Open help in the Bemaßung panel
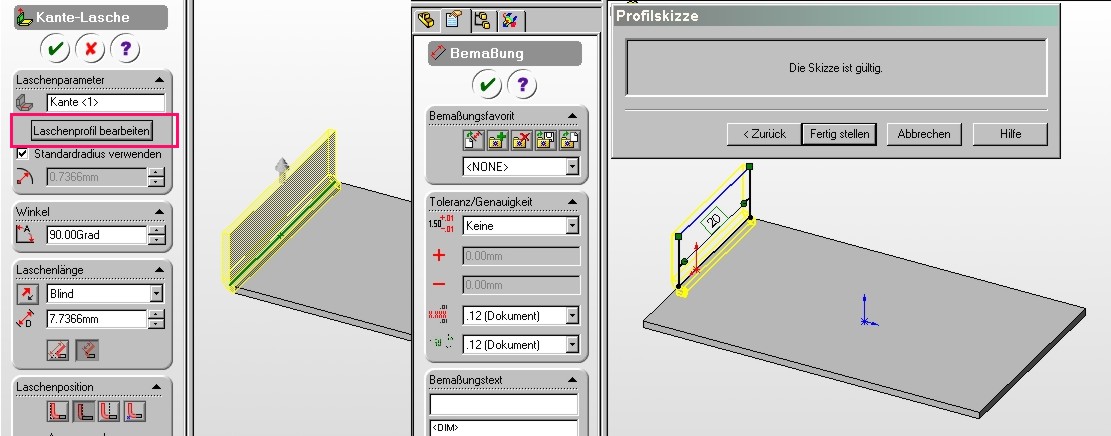This screenshot has height=436, width=1111. tap(523, 86)
